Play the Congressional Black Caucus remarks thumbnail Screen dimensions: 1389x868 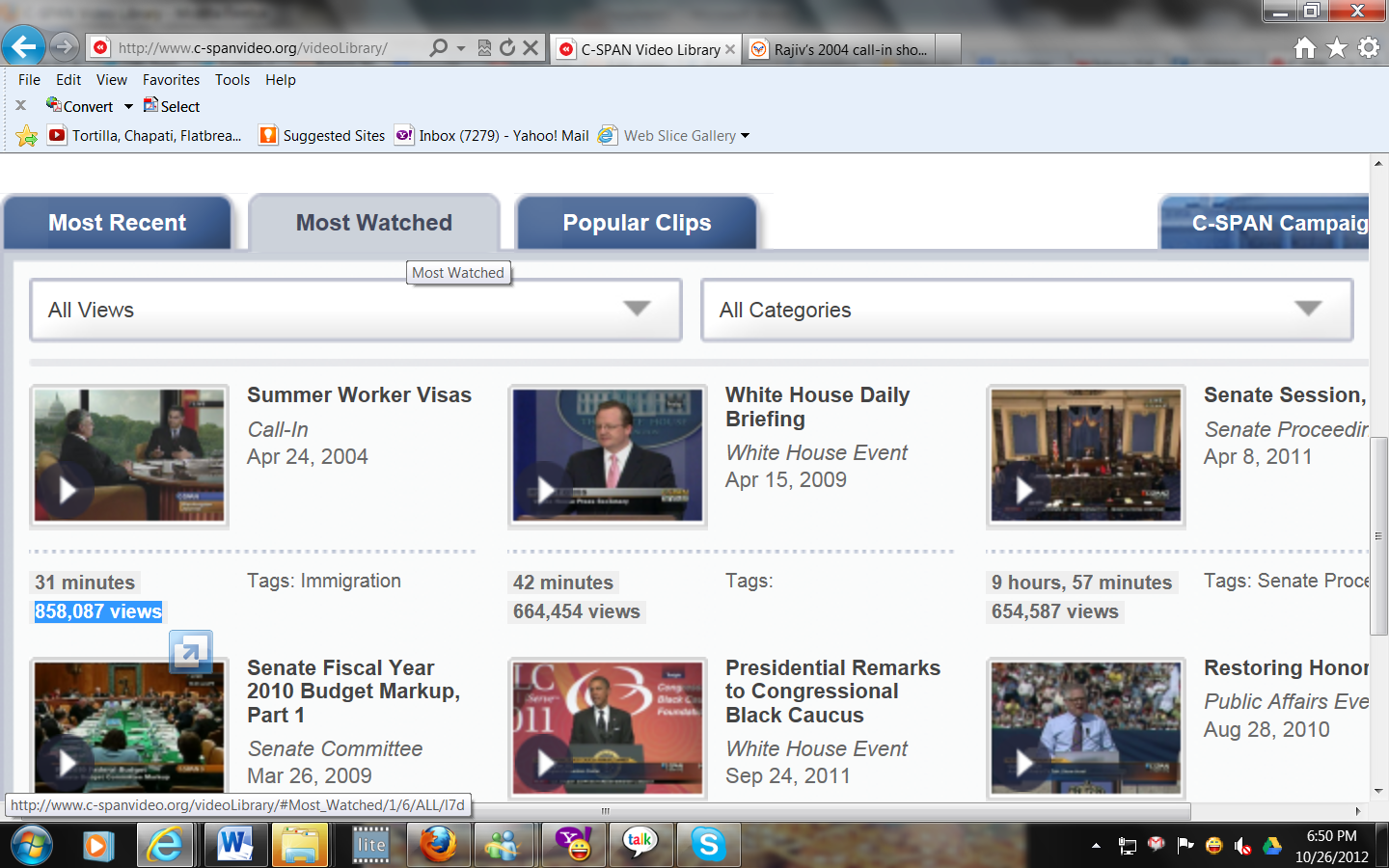pos(608,727)
